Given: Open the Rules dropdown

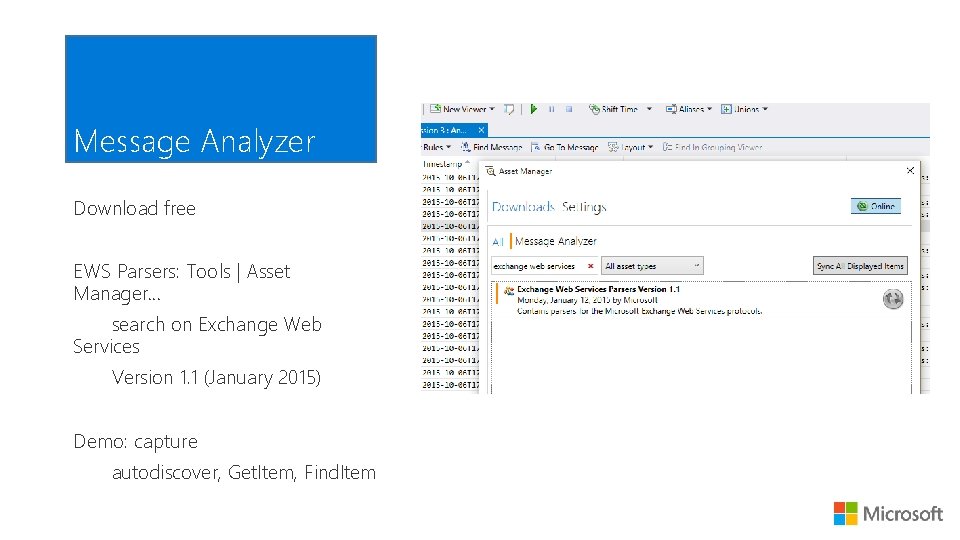Looking at the screenshot, I should click(x=437, y=147).
